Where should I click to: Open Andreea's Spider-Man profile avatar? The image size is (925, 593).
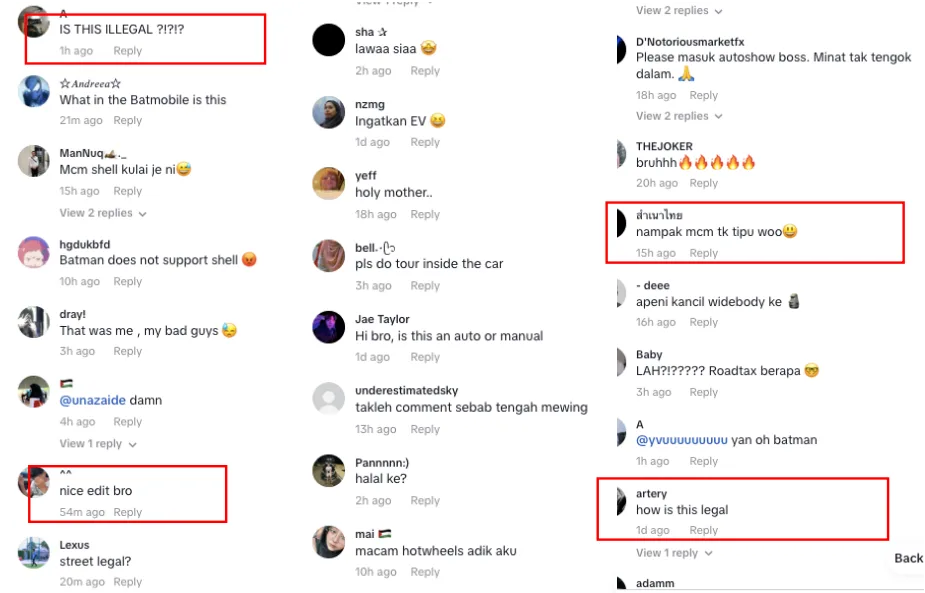point(34,91)
